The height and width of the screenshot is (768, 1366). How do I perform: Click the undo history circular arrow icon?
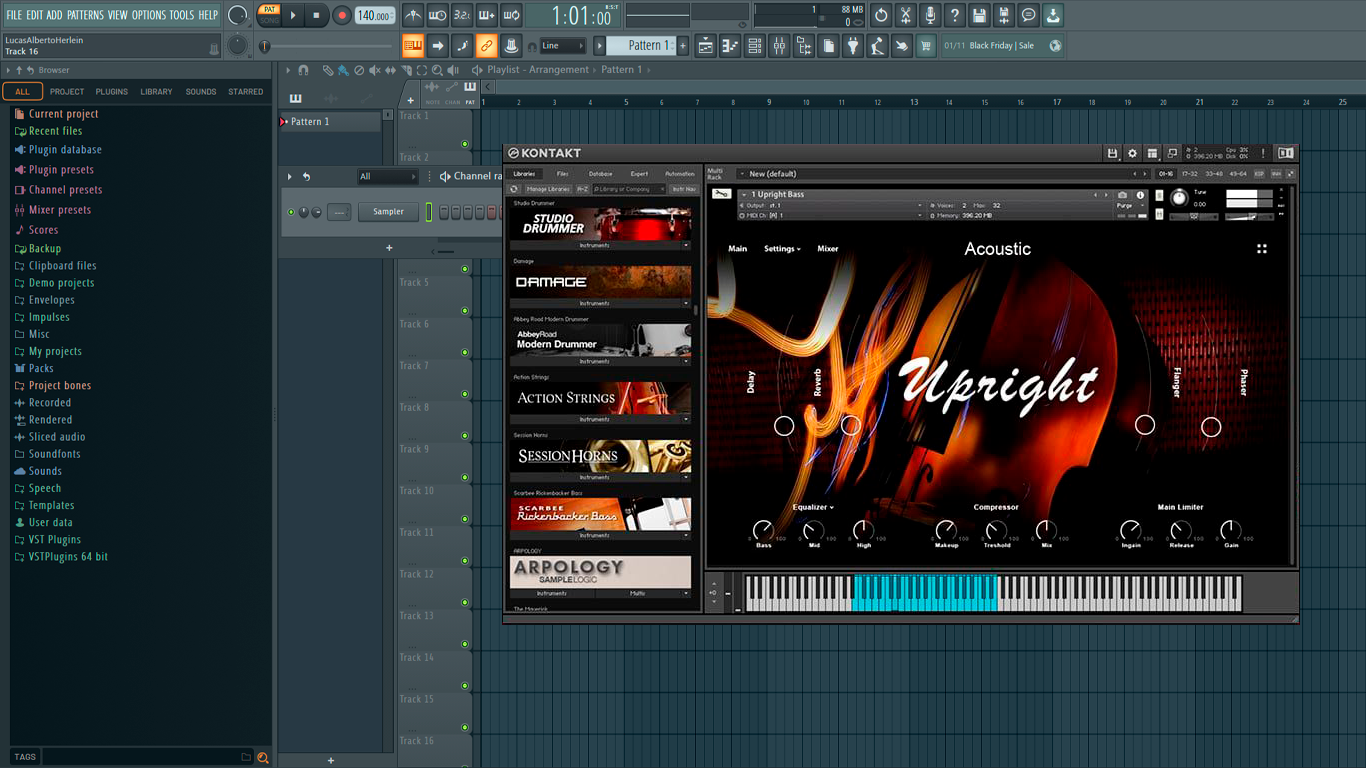coord(881,15)
